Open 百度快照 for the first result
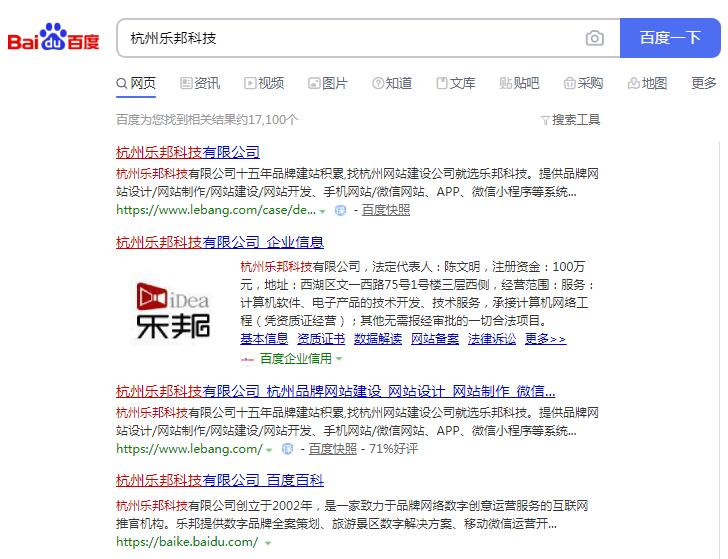728x559 pixels. pyautogui.click(x=386, y=210)
